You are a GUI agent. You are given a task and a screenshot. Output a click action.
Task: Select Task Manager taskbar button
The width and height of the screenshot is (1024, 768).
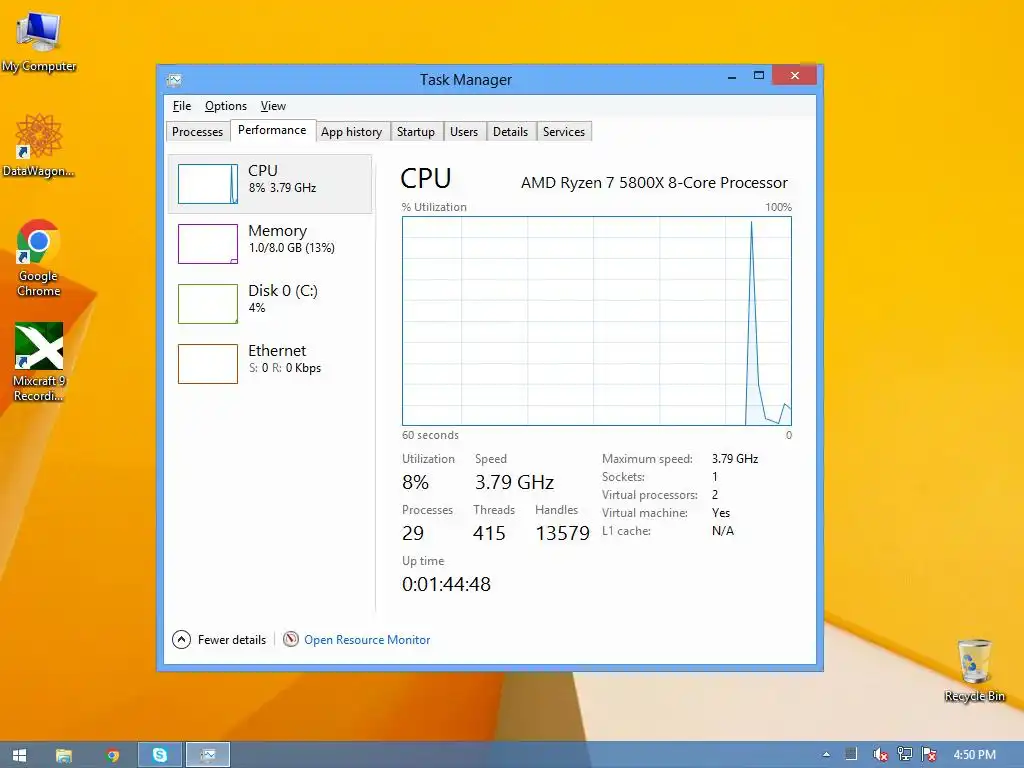coord(208,755)
